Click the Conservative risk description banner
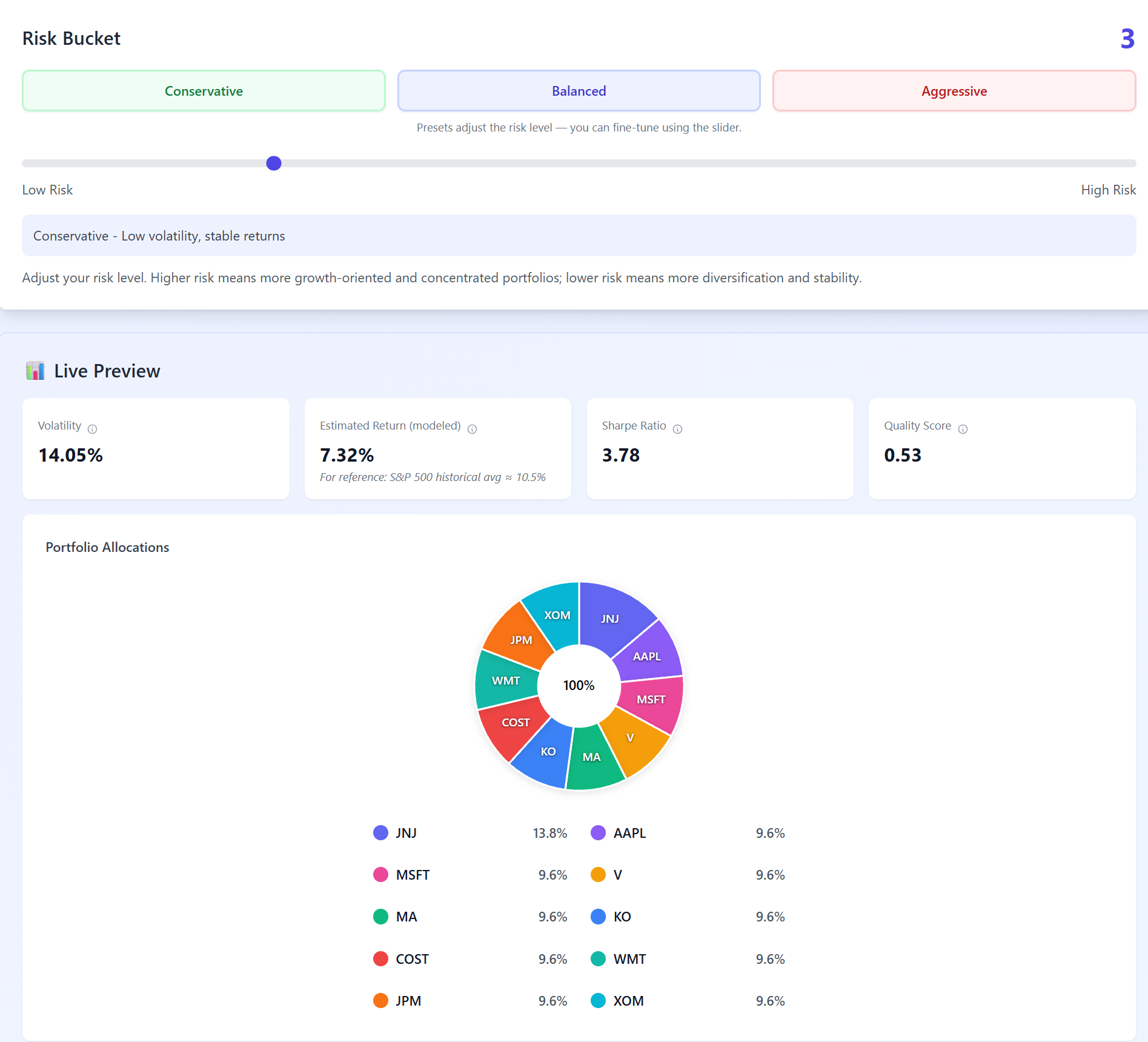The height and width of the screenshot is (1042, 1148). coord(579,236)
